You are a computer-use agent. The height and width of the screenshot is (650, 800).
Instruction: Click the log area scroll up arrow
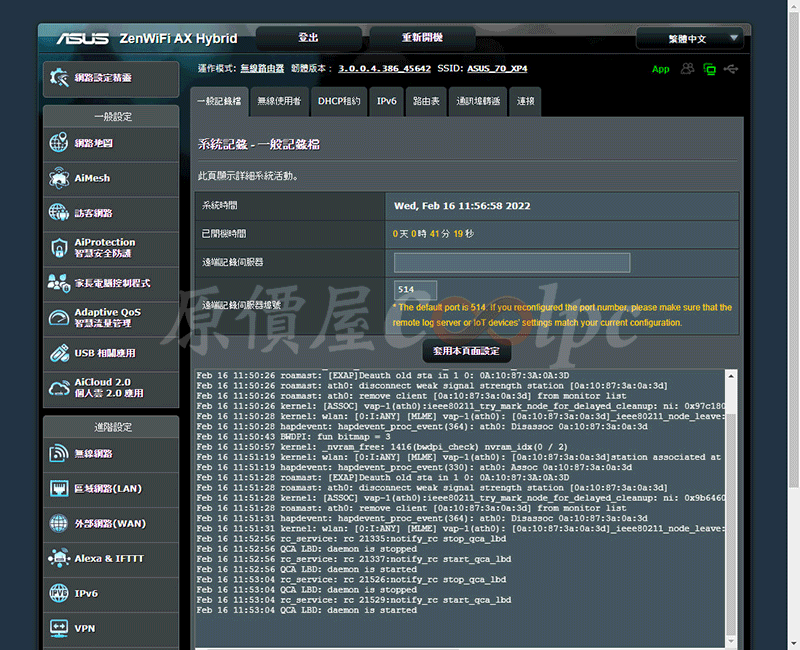(x=731, y=376)
